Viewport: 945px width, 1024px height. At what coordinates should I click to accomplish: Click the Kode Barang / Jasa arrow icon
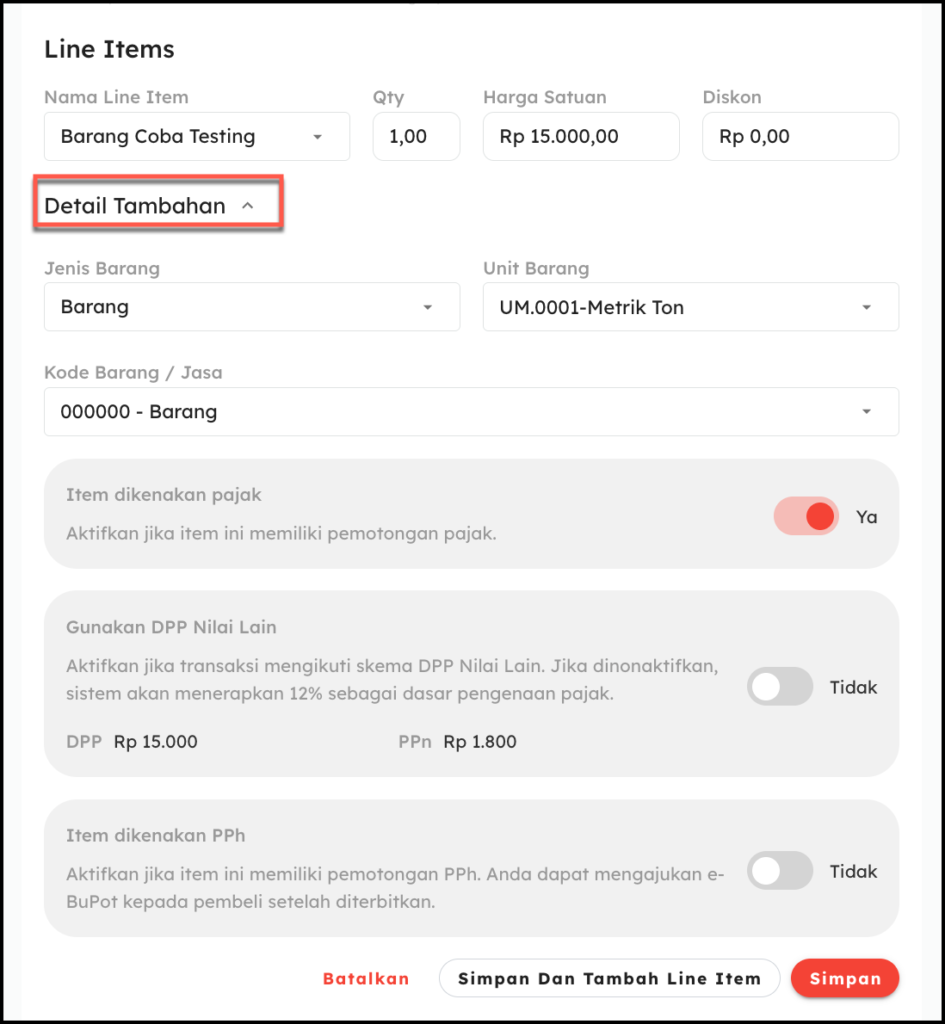(x=867, y=411)
